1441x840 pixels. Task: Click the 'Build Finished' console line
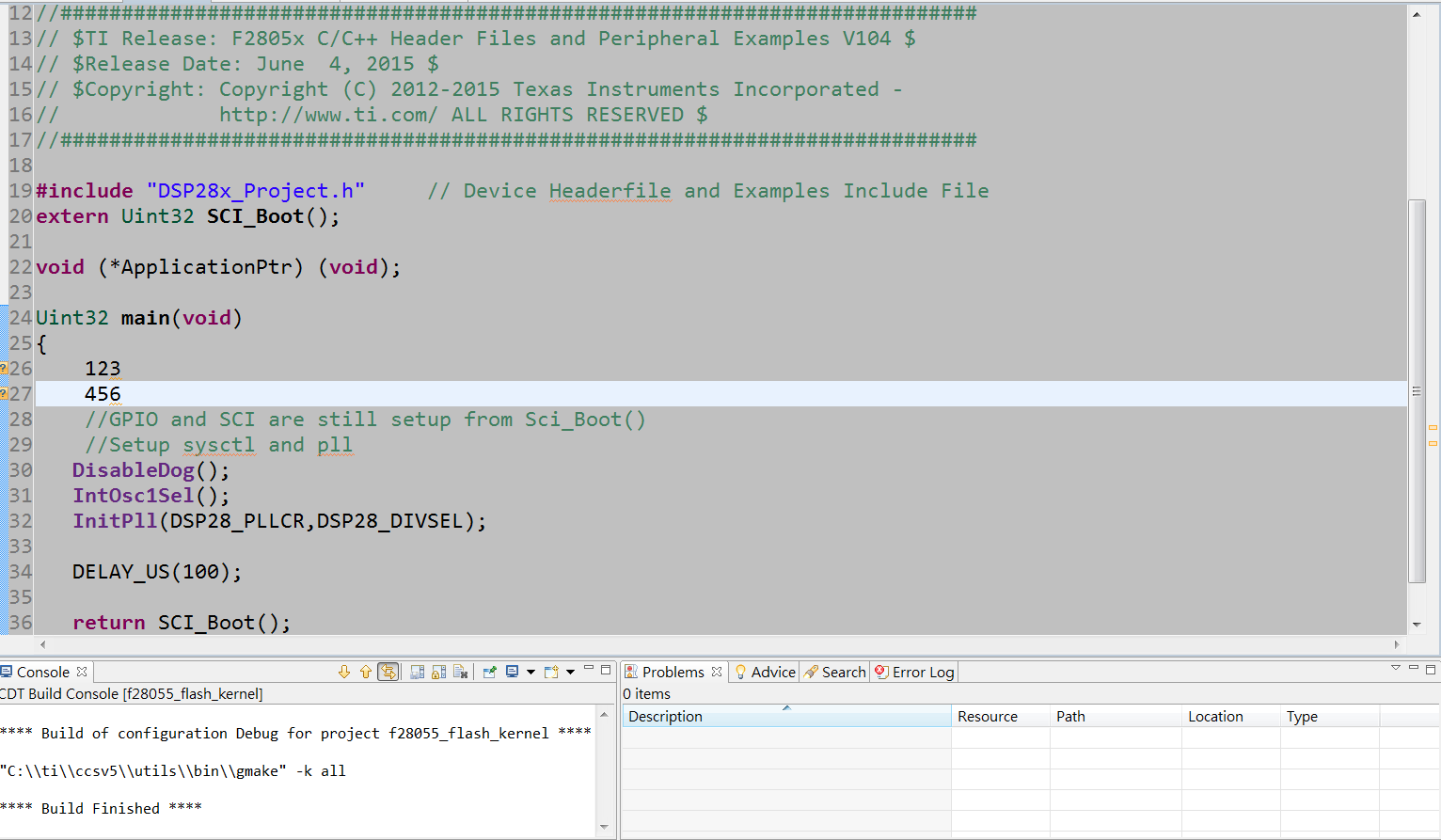[101, 808]
